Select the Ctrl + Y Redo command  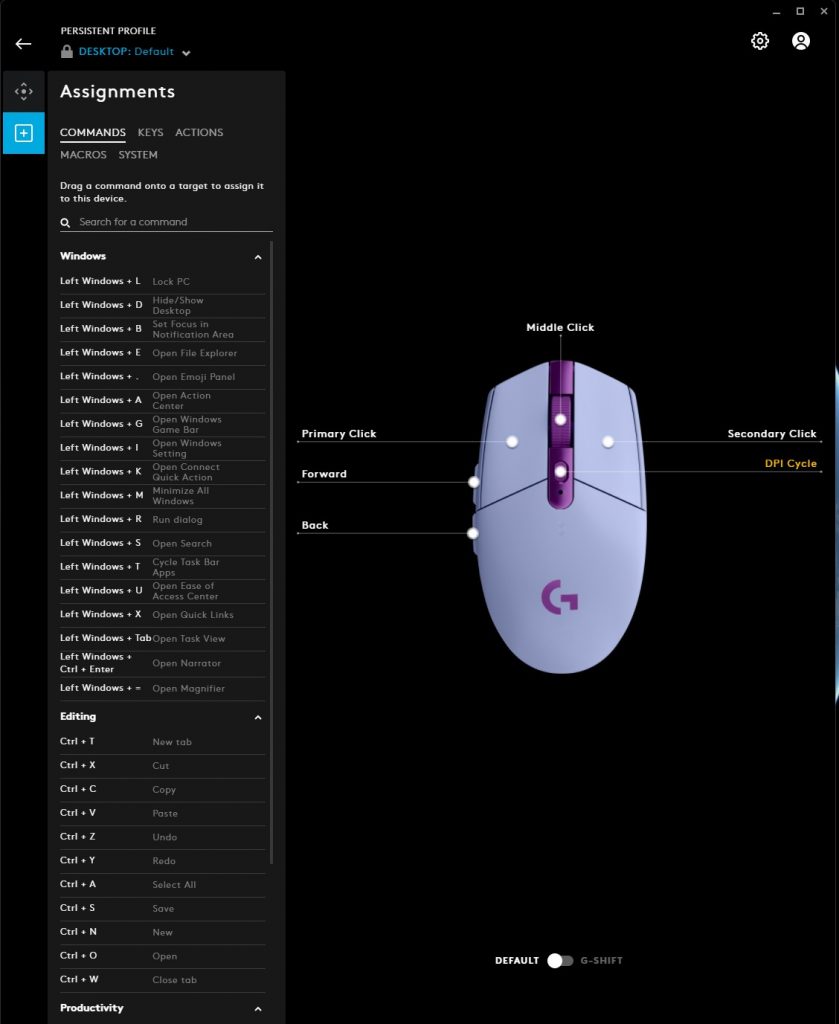click(x=163, y=861)
